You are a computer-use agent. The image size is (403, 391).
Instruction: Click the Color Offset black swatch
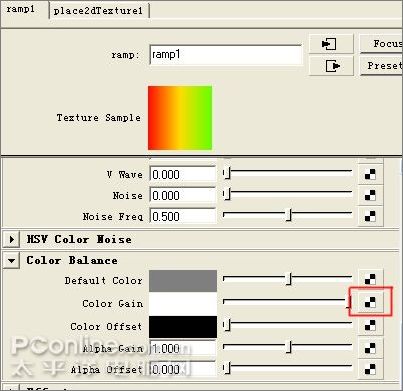(x=183, y=327)
